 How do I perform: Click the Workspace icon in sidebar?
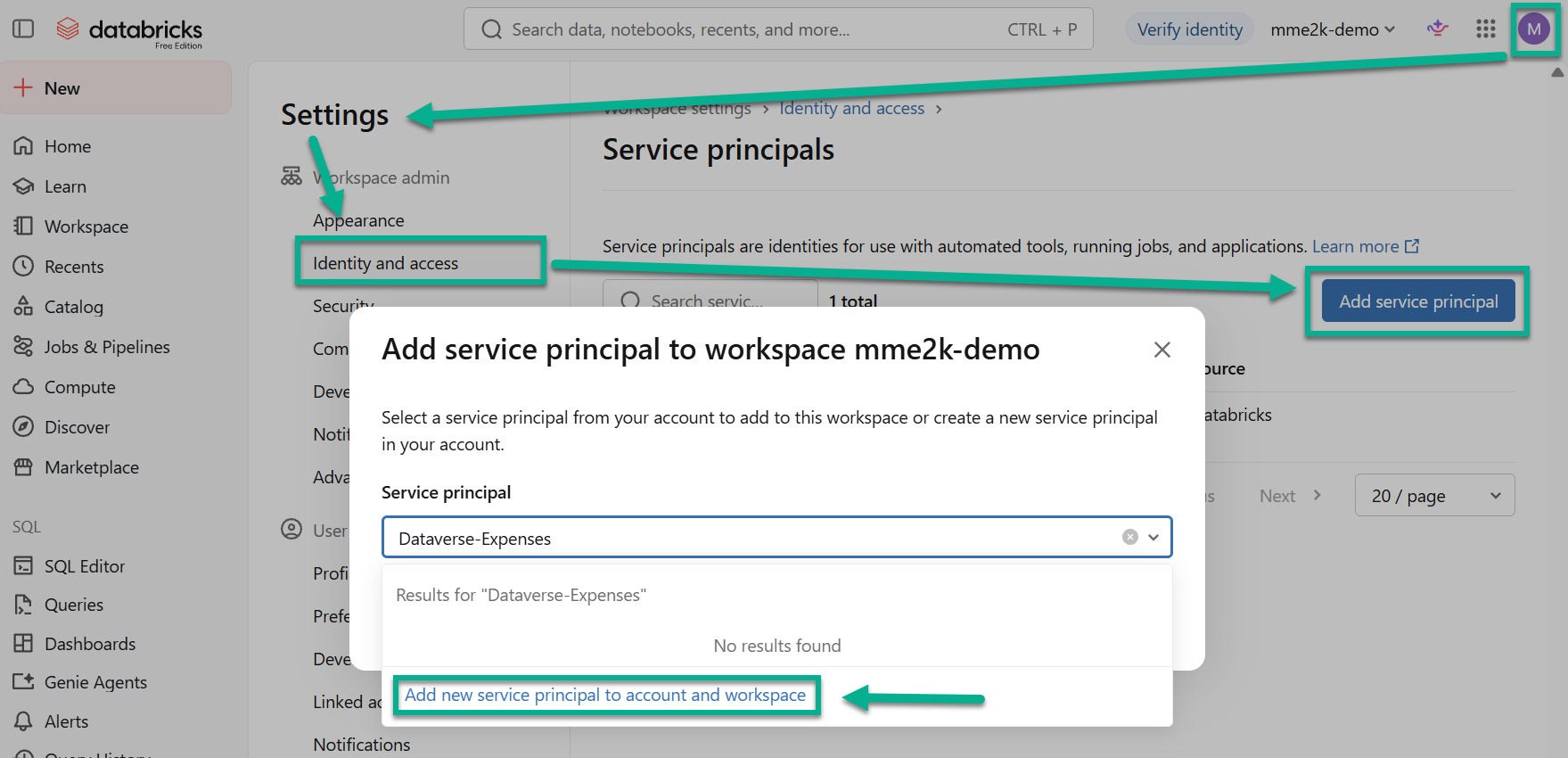coord(23,227)
